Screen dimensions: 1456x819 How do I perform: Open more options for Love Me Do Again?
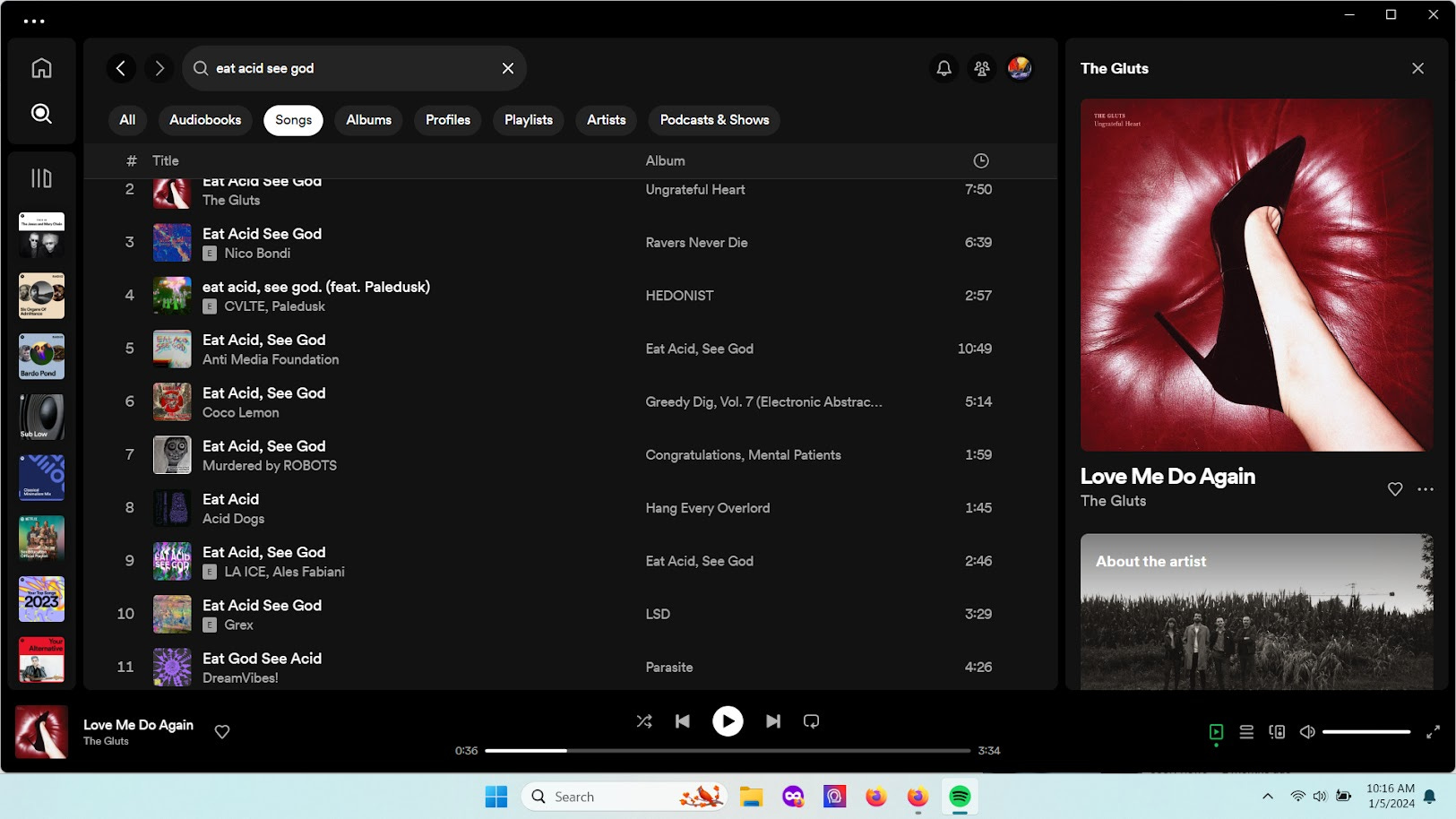1426,489
